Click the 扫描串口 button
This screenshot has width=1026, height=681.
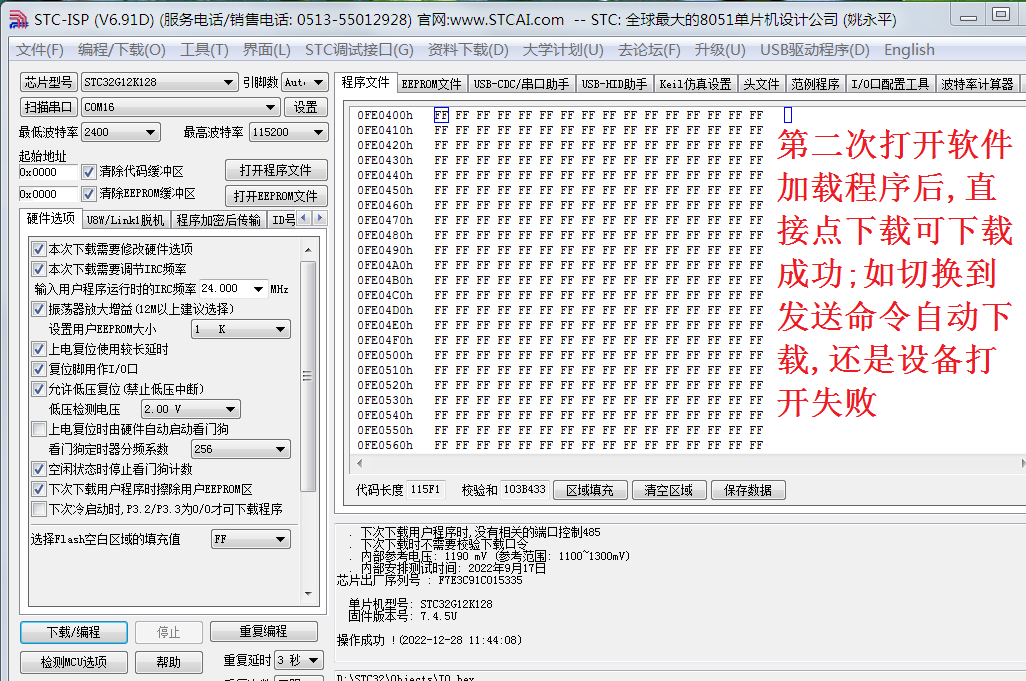(x=48, y=107)
